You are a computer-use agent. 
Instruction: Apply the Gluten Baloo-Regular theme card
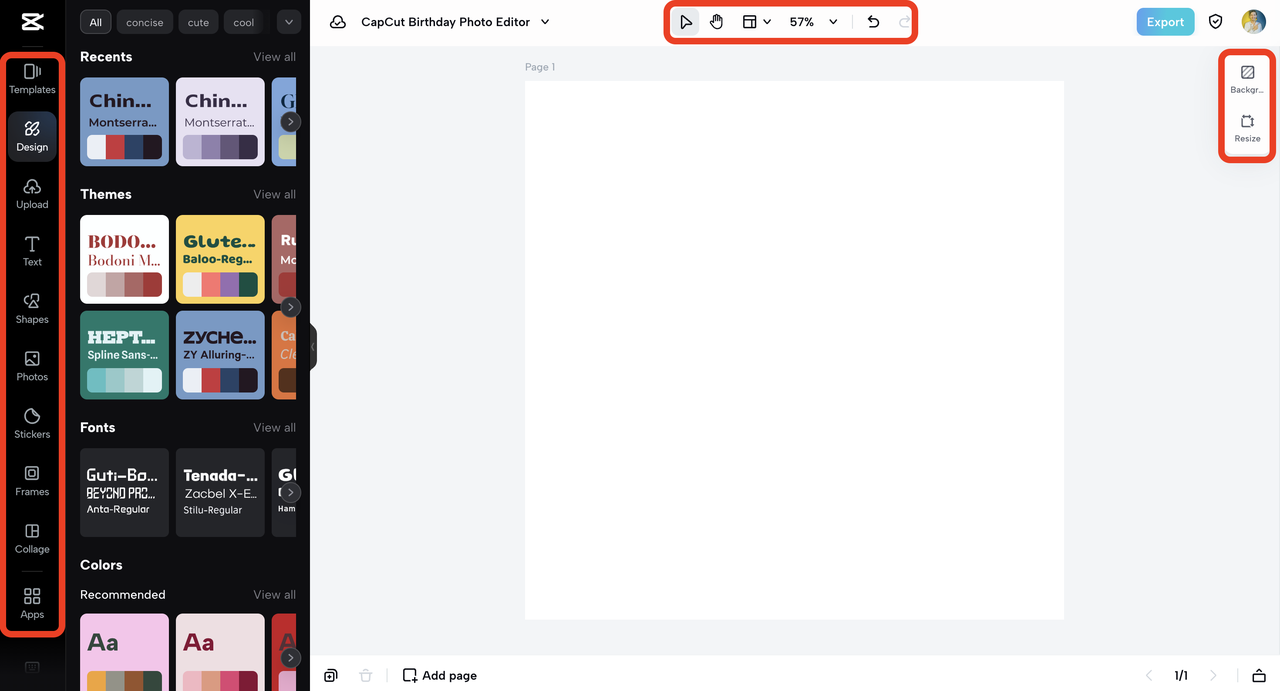point(220,259)
